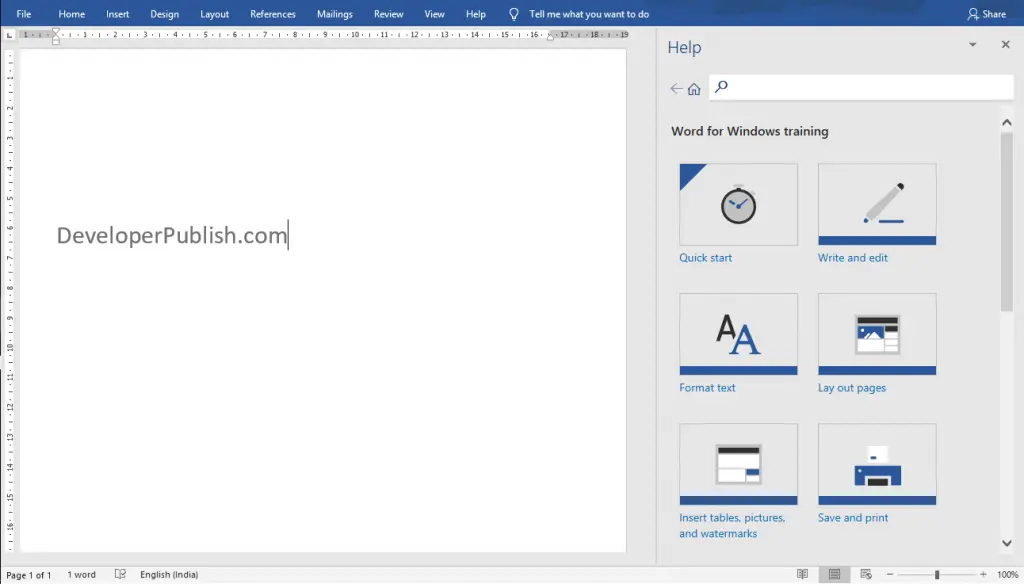Click the Help pane scroll down arrow
This screenshot has height=584, width=1024.
click(x=1006, y=543)
